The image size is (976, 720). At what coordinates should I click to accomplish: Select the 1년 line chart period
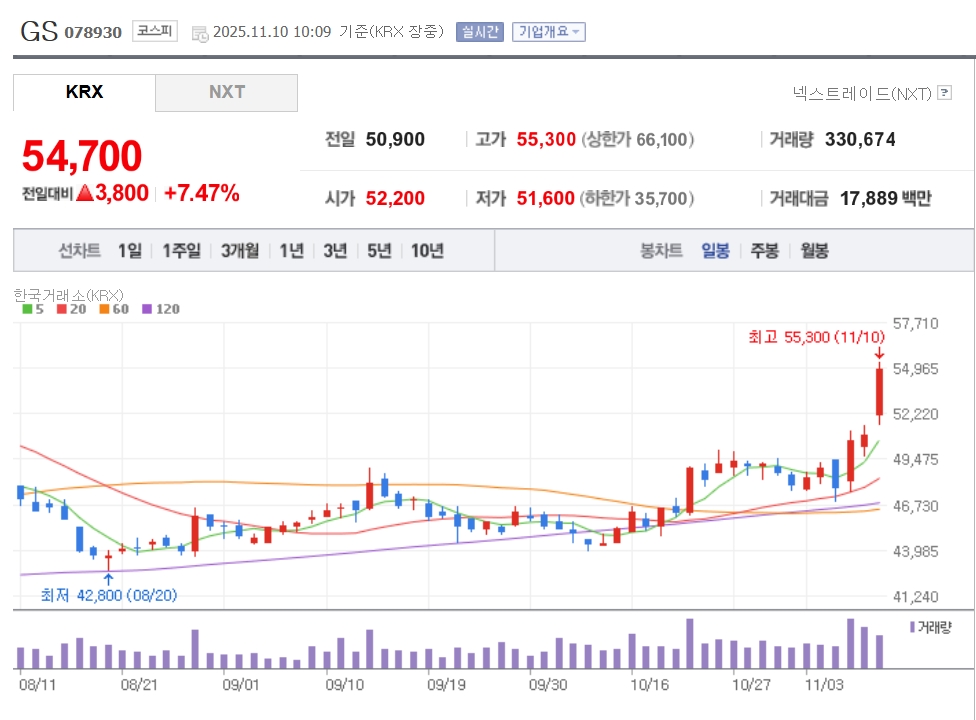point(291,250)
